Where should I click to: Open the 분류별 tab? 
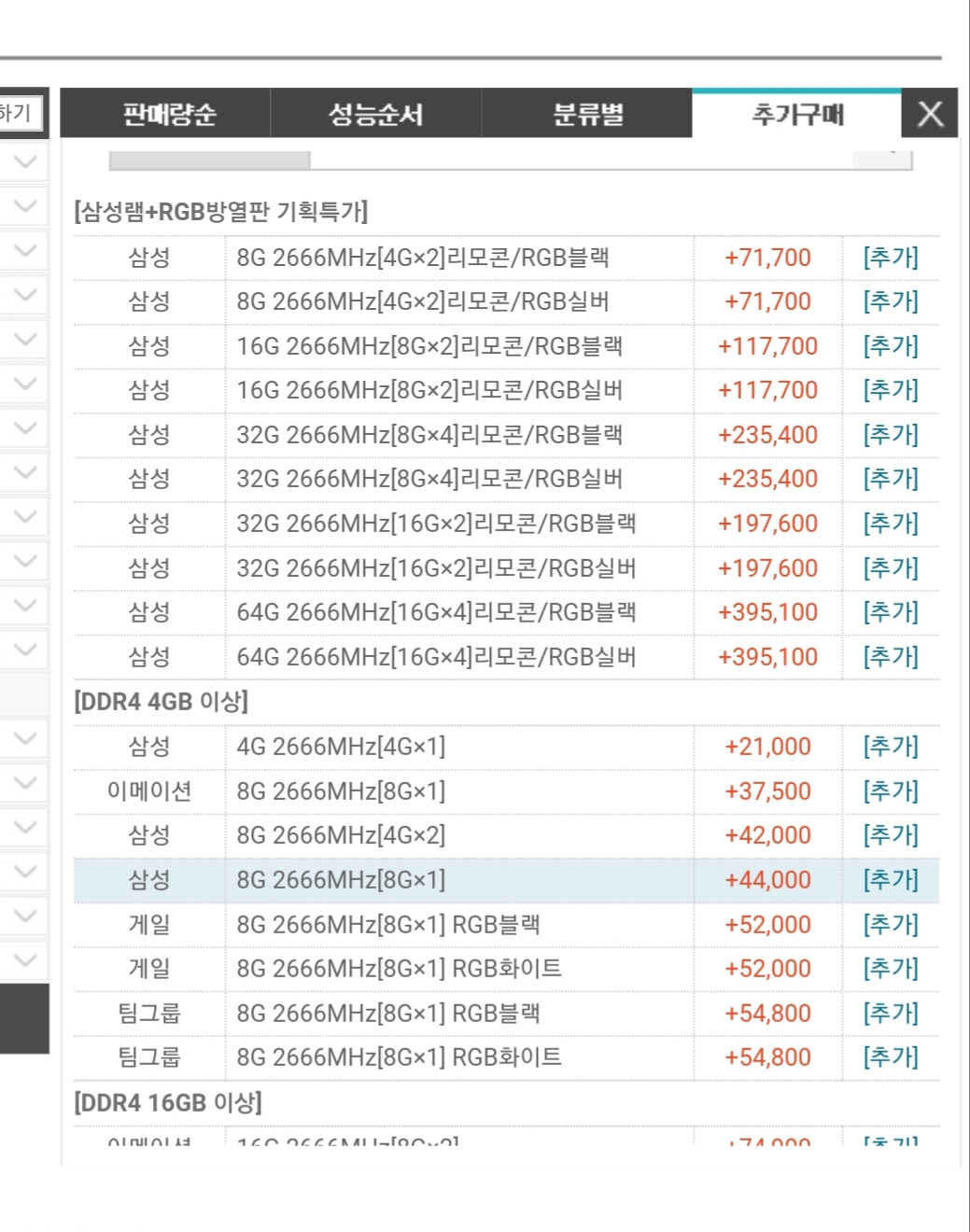tap(587, 114)
